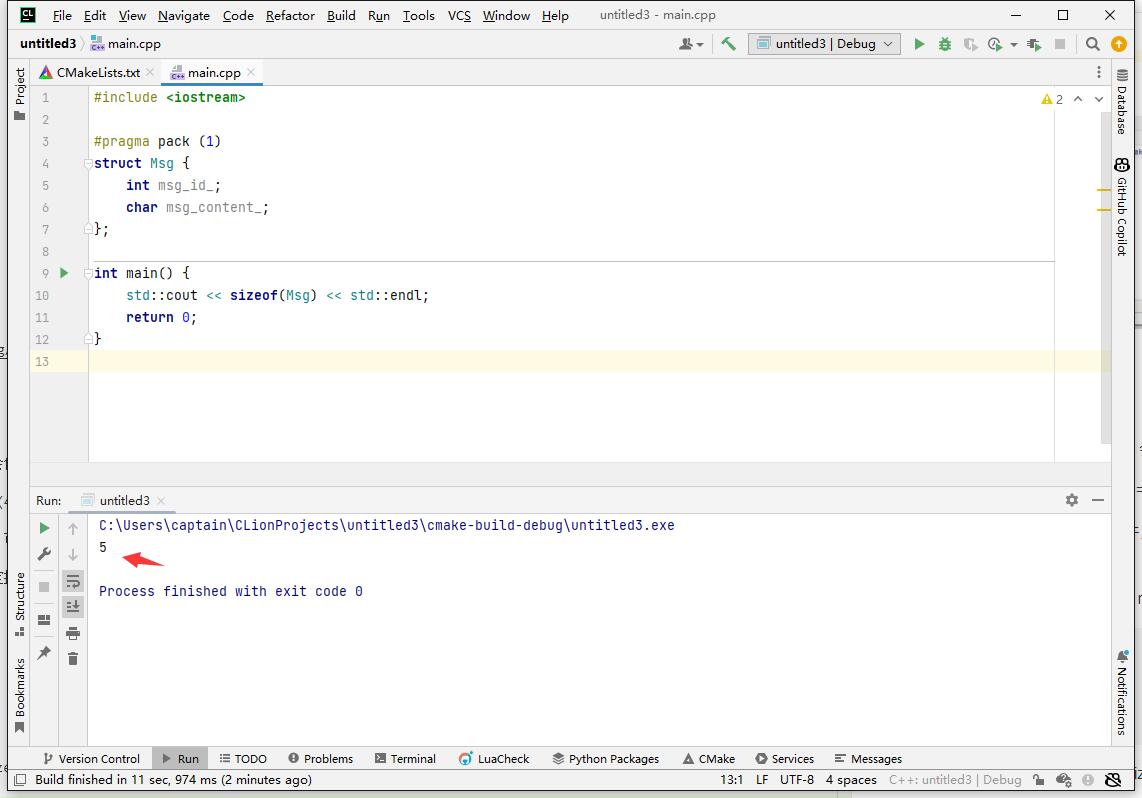Open editor tabs more options menu
1142x798 pixels.
[1098, 72]
